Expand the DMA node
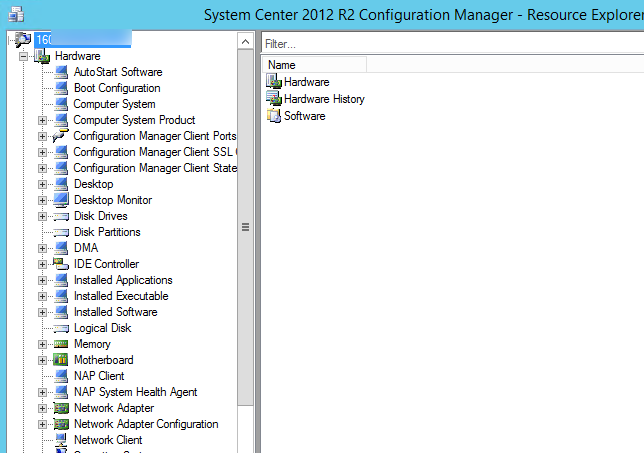Screen dimensions: 644x453 pos(42,248)
